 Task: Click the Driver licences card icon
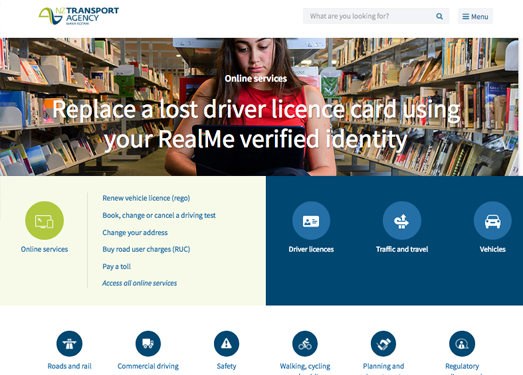pyautogui.click(x=311, y=221)
